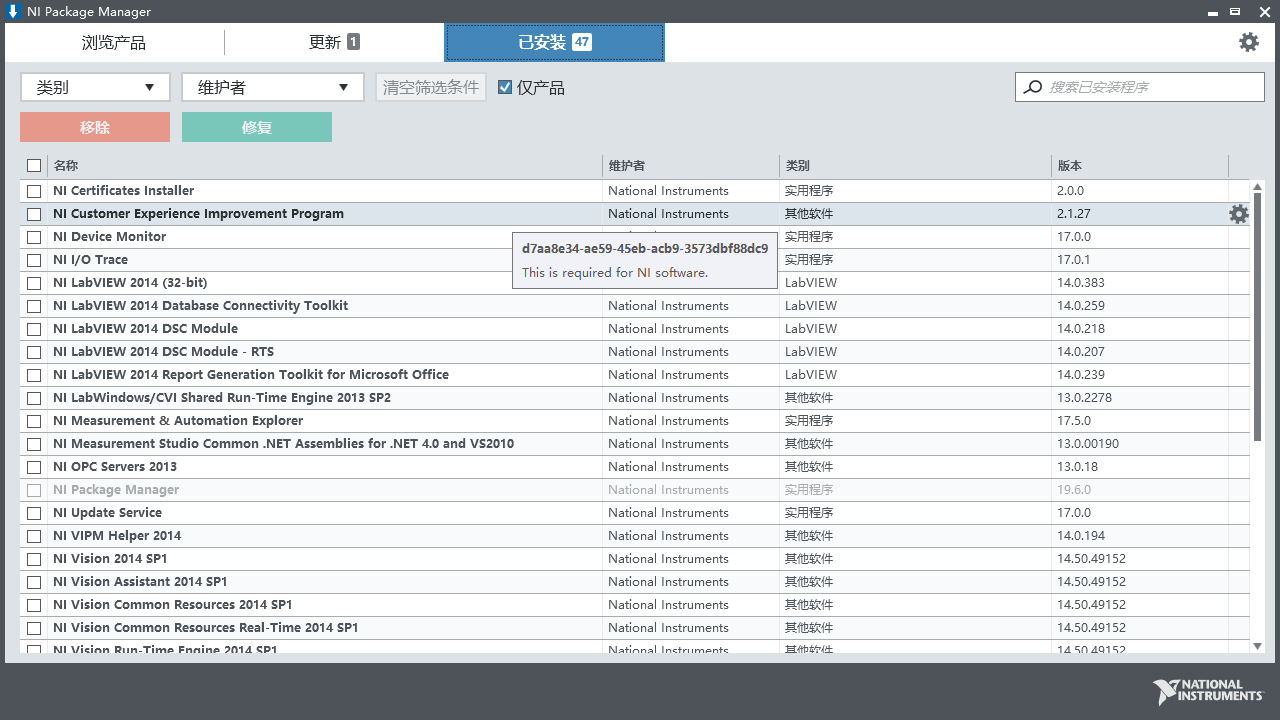Check the NI LabVIEW 2014 DSC Module box
This screenshot has height=720, width=1280.
tap(34, 329)
